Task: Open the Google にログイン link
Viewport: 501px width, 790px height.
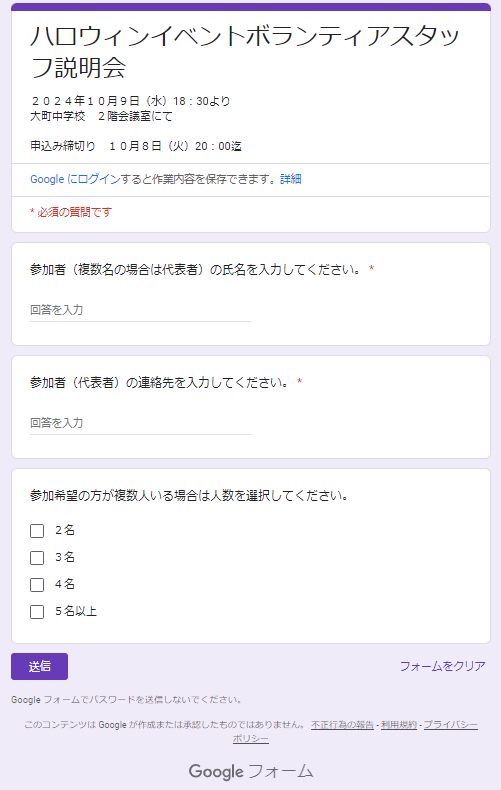Action: click(x=75, y=179)
